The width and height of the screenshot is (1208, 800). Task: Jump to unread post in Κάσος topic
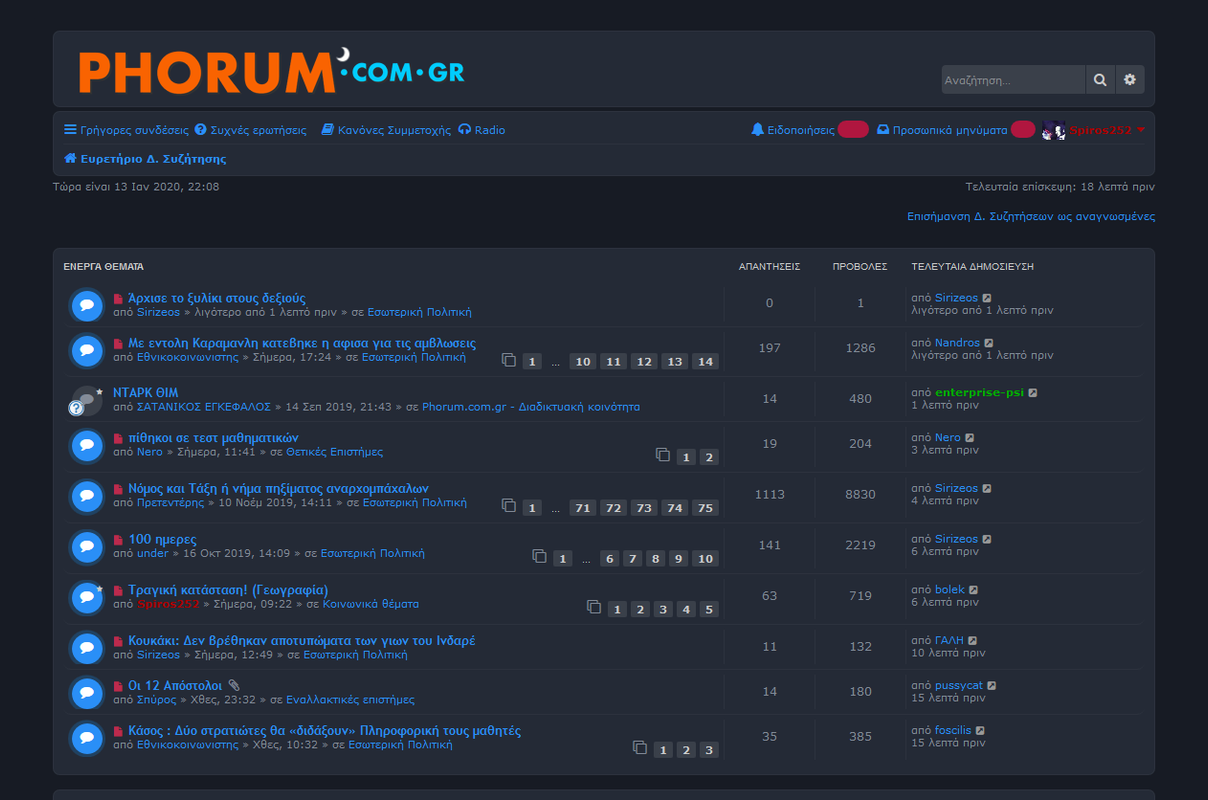118,732
